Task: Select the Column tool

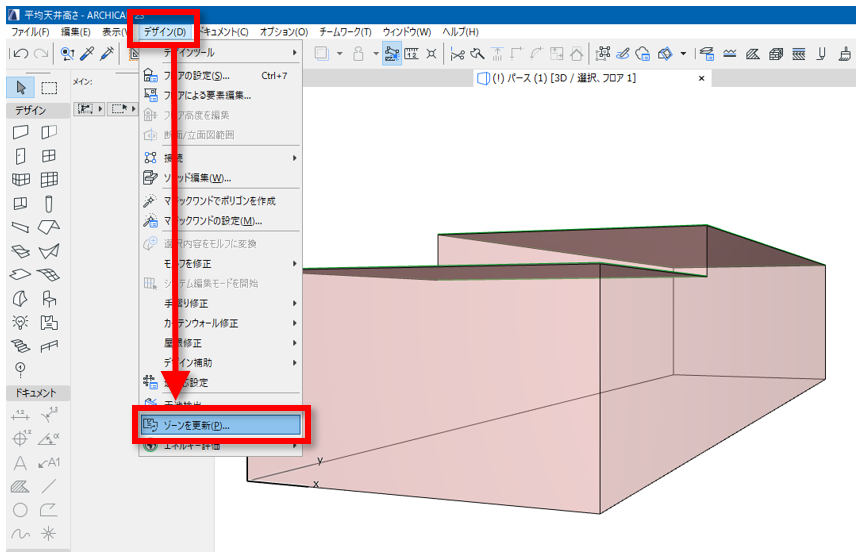Action: (49, 204)
